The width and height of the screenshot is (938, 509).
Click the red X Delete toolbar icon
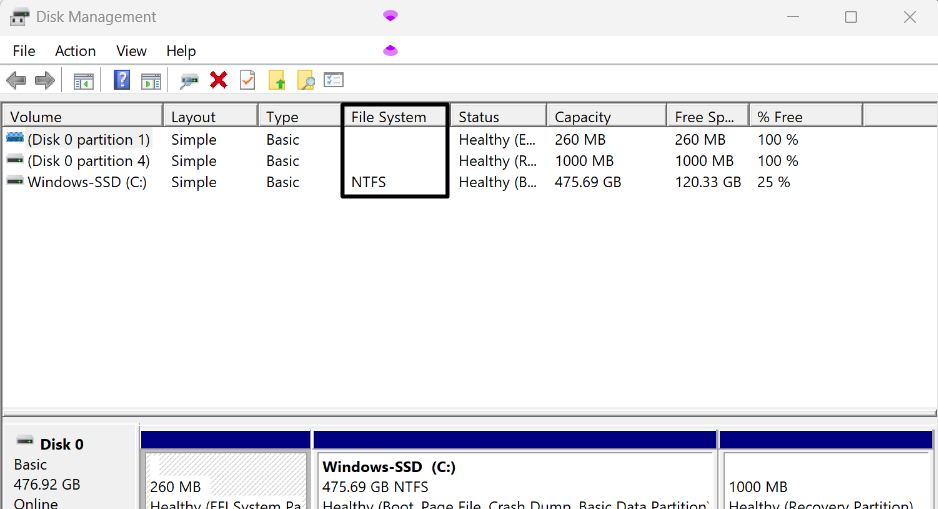tap(218, 81)
